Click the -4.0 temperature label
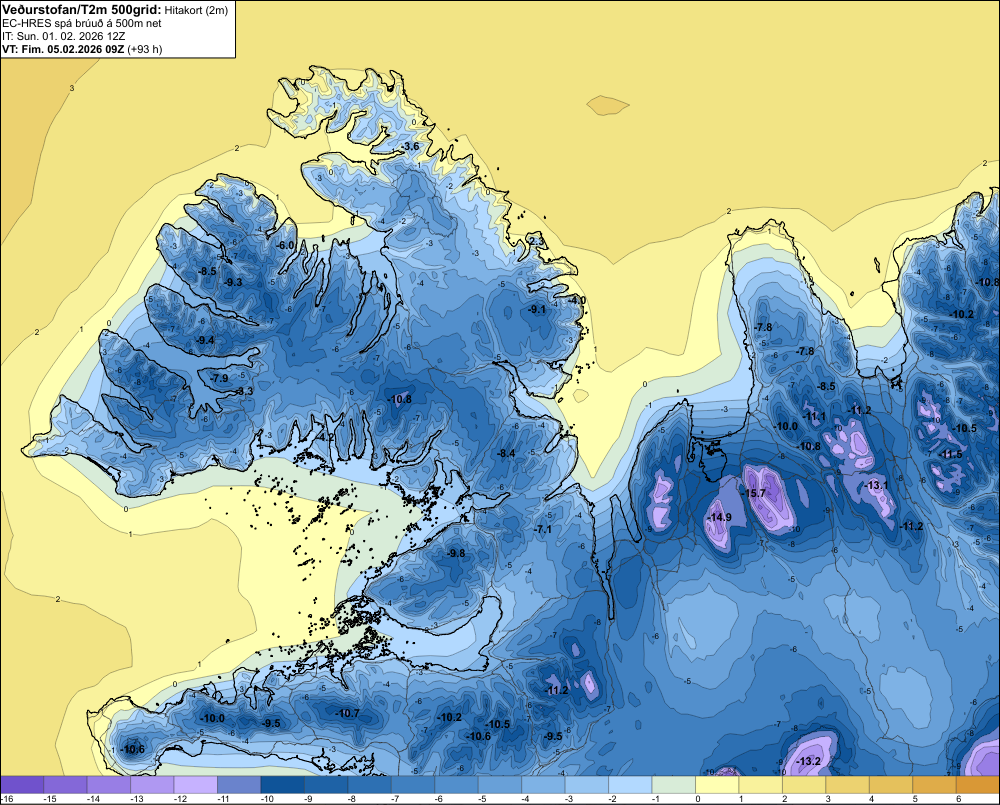Viewport: 1000px width, 805px height. coord(576,300)
